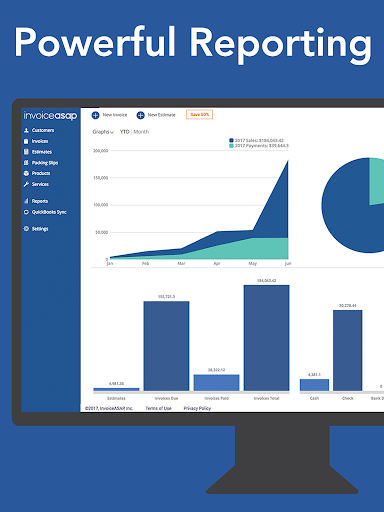The width and height of the screenshot is (384, 512).
Task: Open the Terms of Use link
Action: (159, 408)
